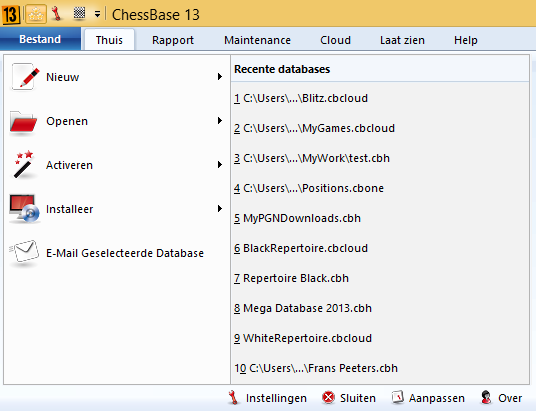536x411 pixels.
Task: Click the monitor and disc Installeer icon
Action: click(24, 209)
